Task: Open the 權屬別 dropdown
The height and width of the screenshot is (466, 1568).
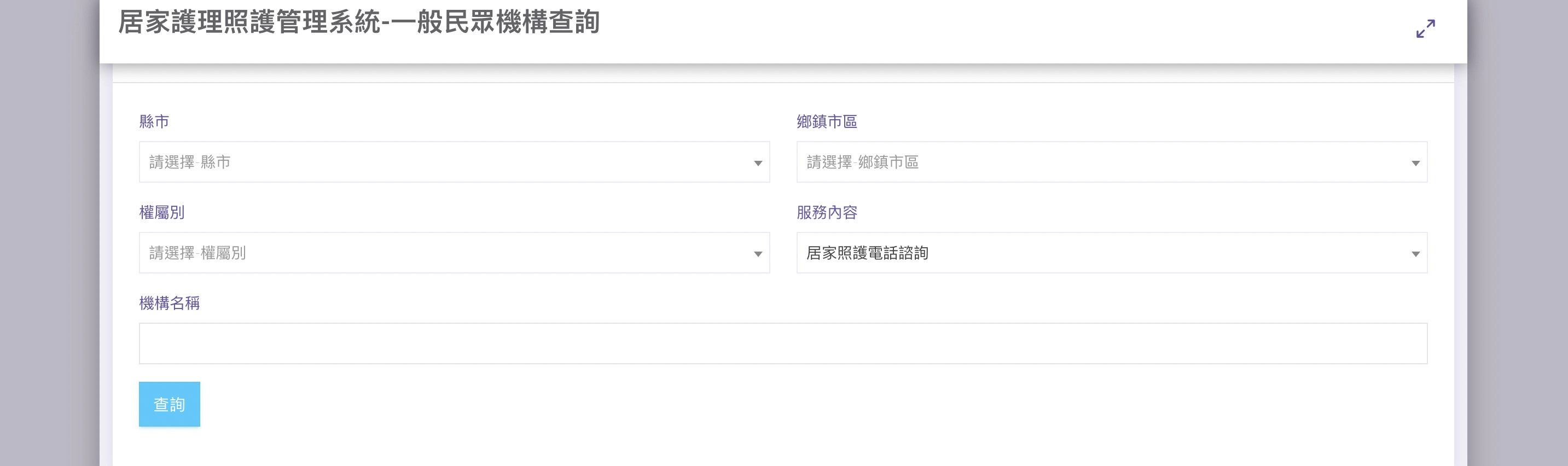Action: tap(454, 253)
